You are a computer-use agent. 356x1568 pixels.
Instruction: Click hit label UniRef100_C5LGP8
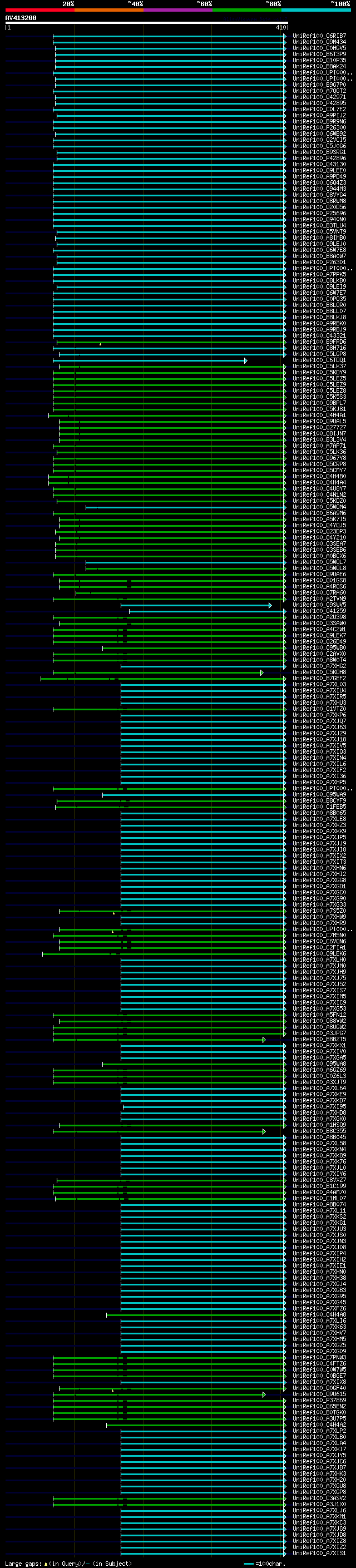click(319, 354)
